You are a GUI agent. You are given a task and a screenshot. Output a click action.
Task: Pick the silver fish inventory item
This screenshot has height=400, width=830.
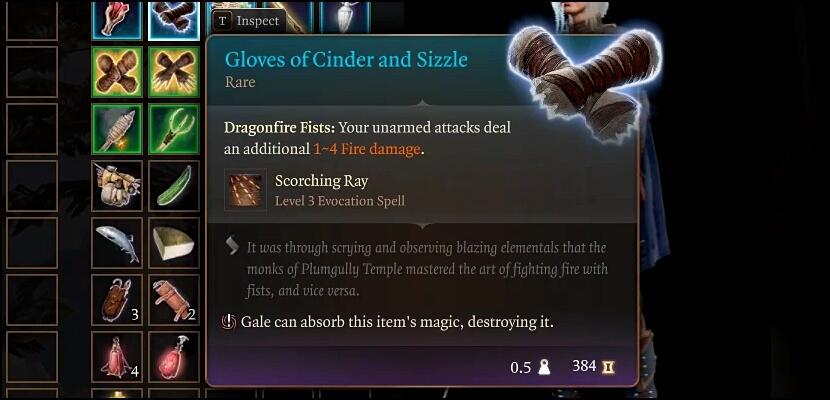coord(117,243)
